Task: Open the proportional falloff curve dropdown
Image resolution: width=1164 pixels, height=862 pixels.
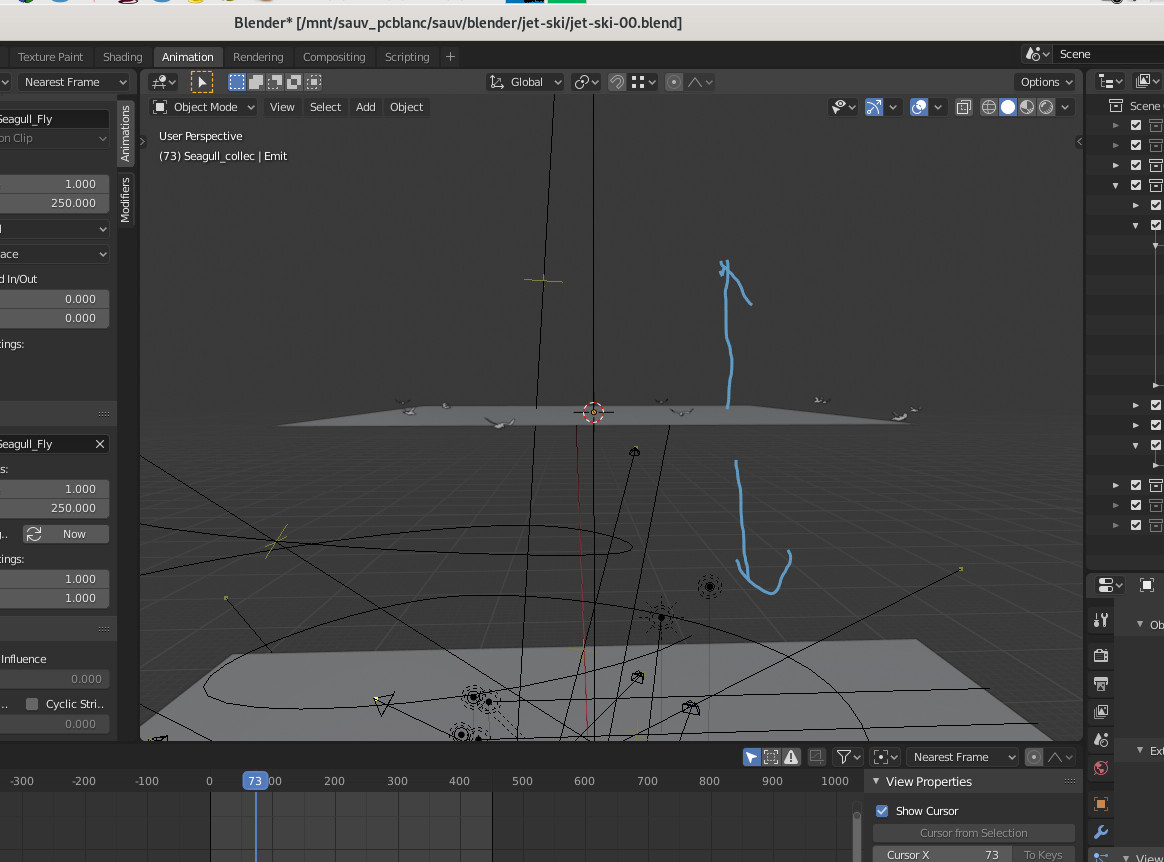Action: coord(700,82)
